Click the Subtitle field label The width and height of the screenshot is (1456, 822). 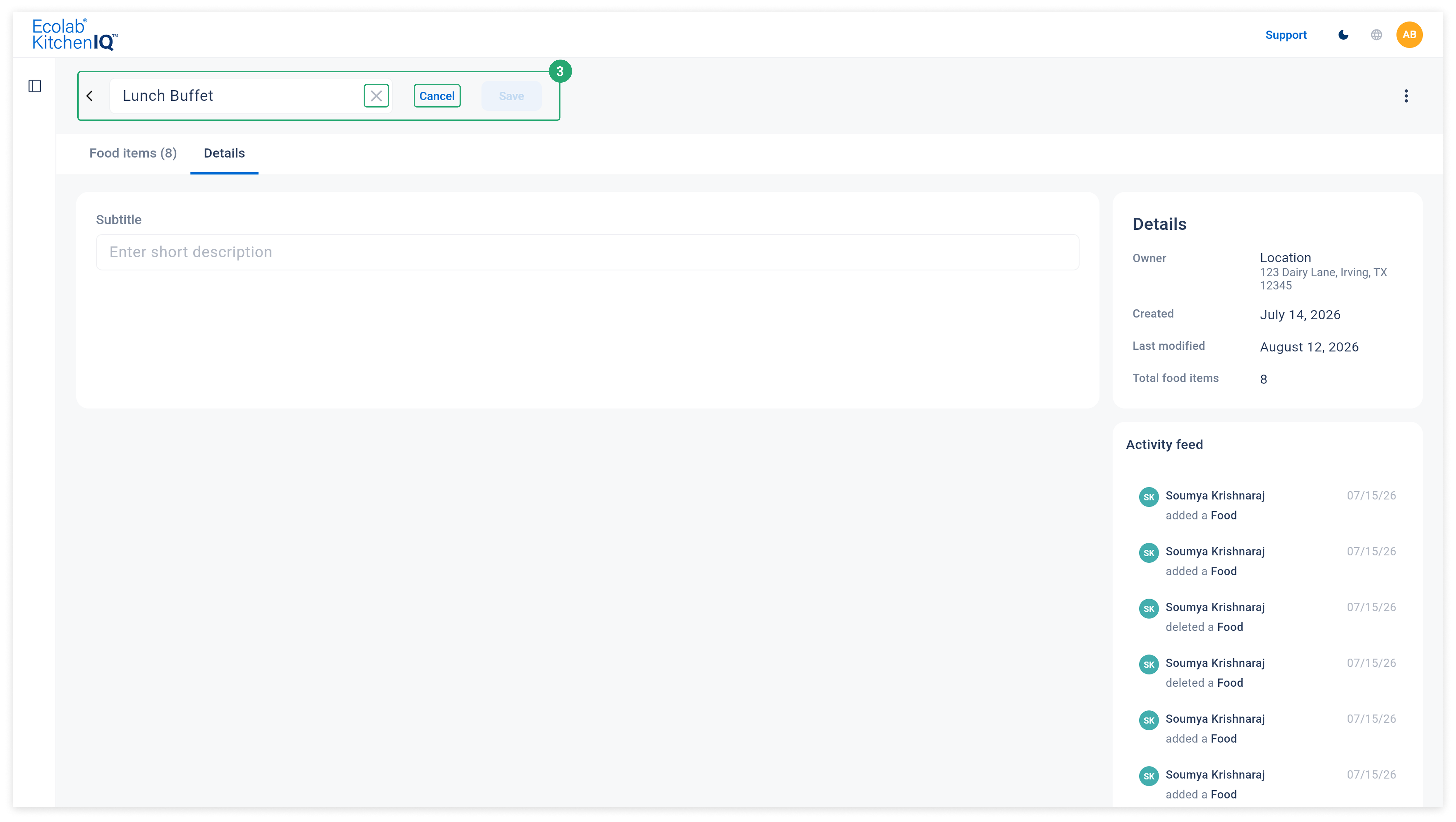pos(119,220)
